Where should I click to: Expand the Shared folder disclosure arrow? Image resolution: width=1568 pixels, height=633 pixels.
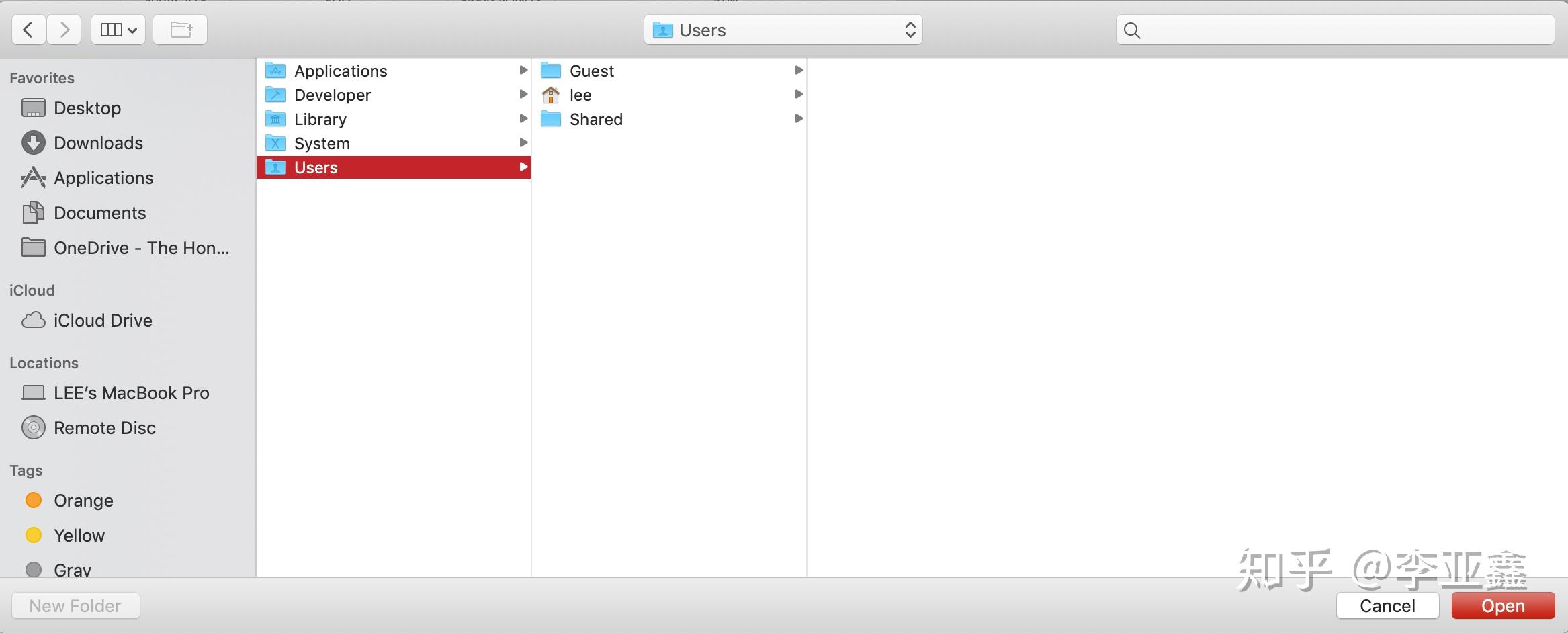[798, 118]
